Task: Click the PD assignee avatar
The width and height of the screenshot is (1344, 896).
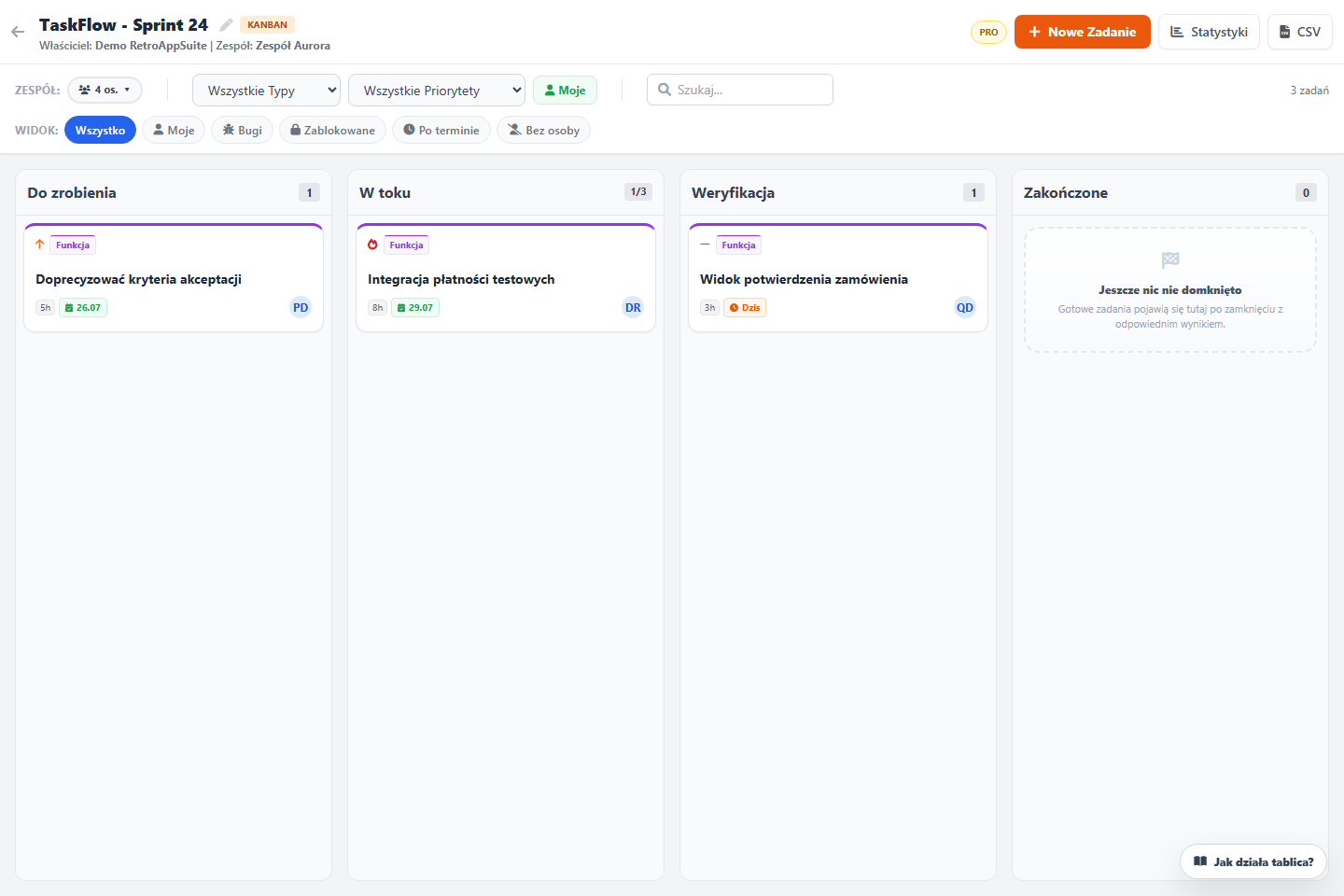Action: click(x=301, y=307)
